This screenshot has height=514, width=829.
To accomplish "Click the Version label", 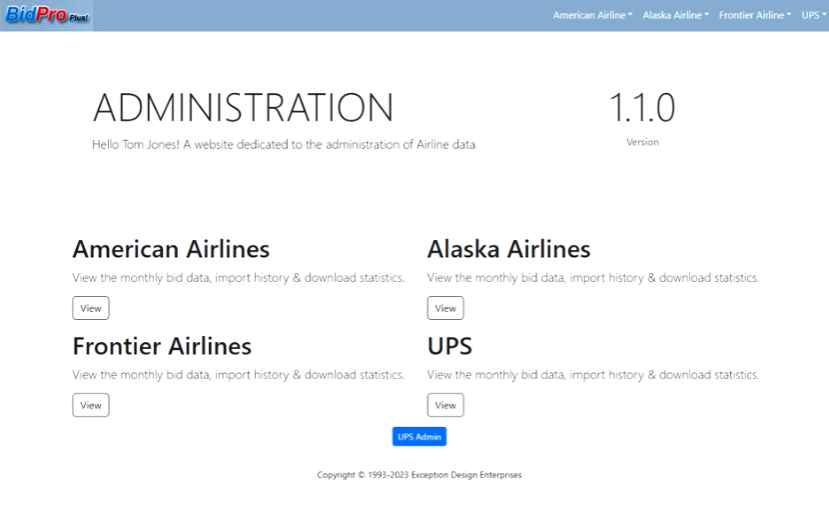I will click(642, 142).
